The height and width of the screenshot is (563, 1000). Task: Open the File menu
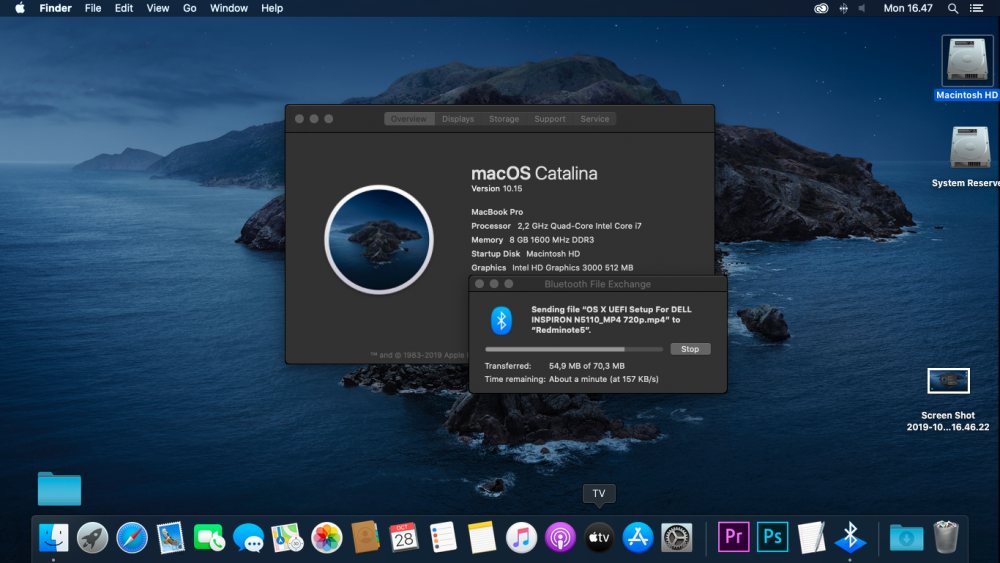[93, 8]
